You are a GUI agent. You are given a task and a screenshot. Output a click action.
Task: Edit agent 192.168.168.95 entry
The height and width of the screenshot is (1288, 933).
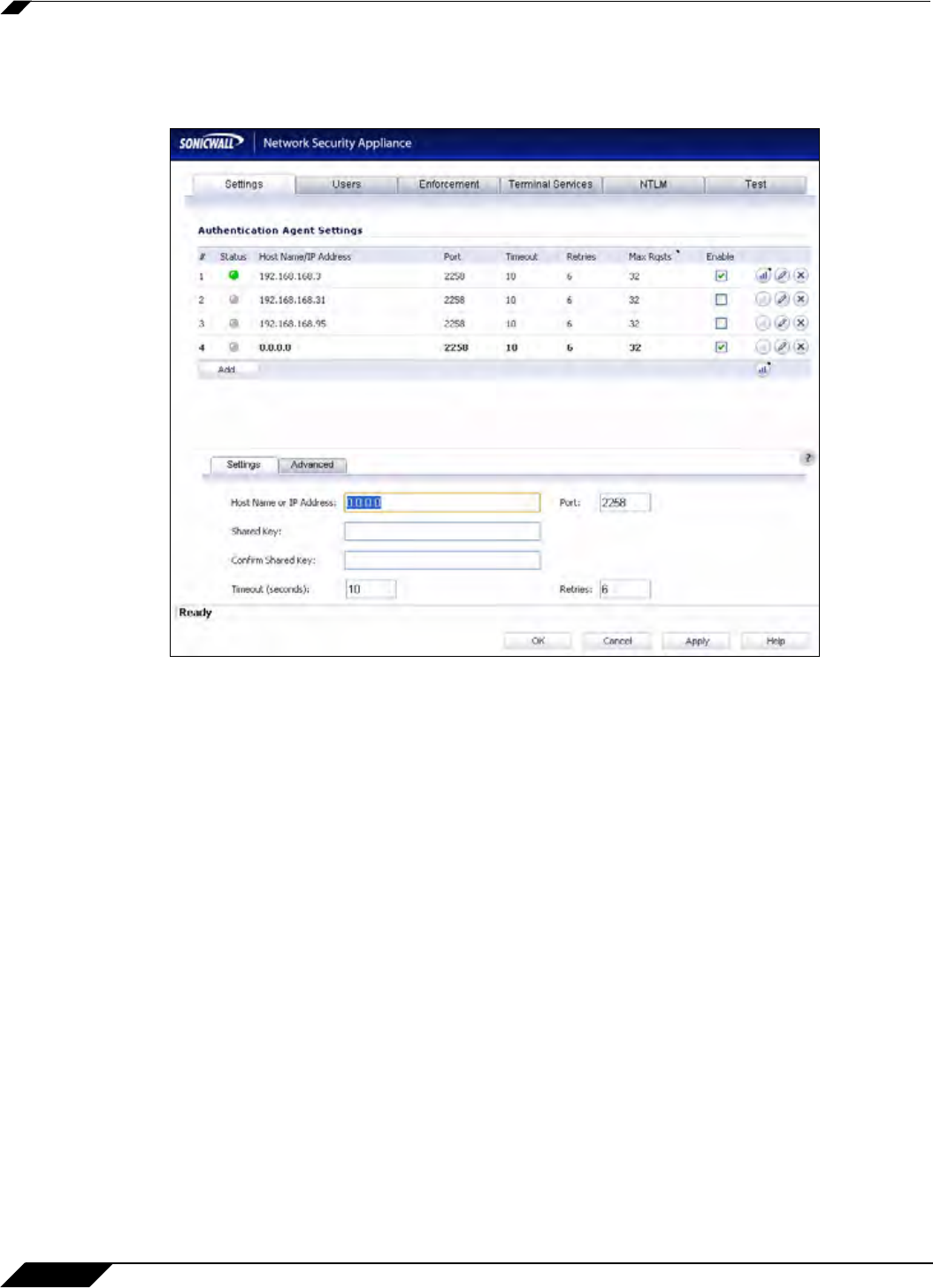coord(782,324)
